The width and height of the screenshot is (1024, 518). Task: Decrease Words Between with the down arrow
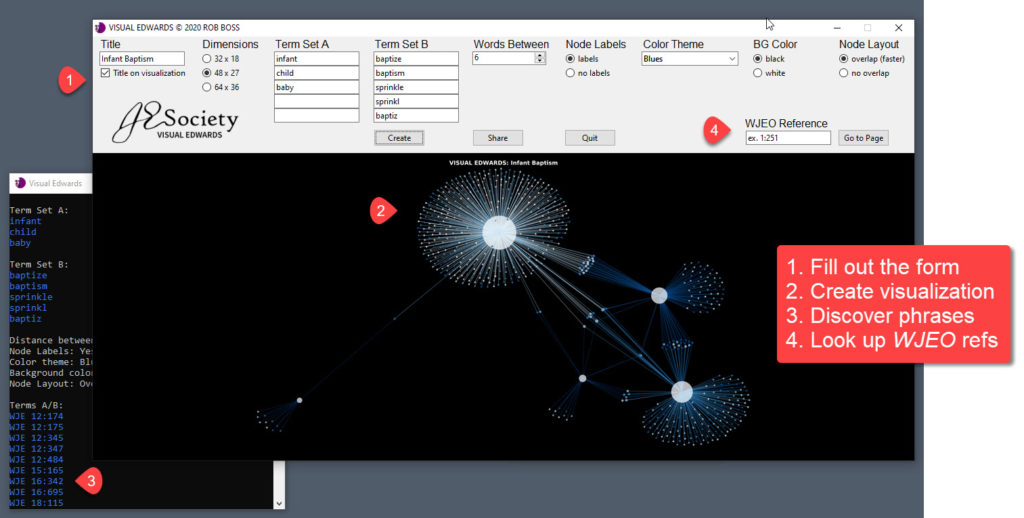pos(540,61)
